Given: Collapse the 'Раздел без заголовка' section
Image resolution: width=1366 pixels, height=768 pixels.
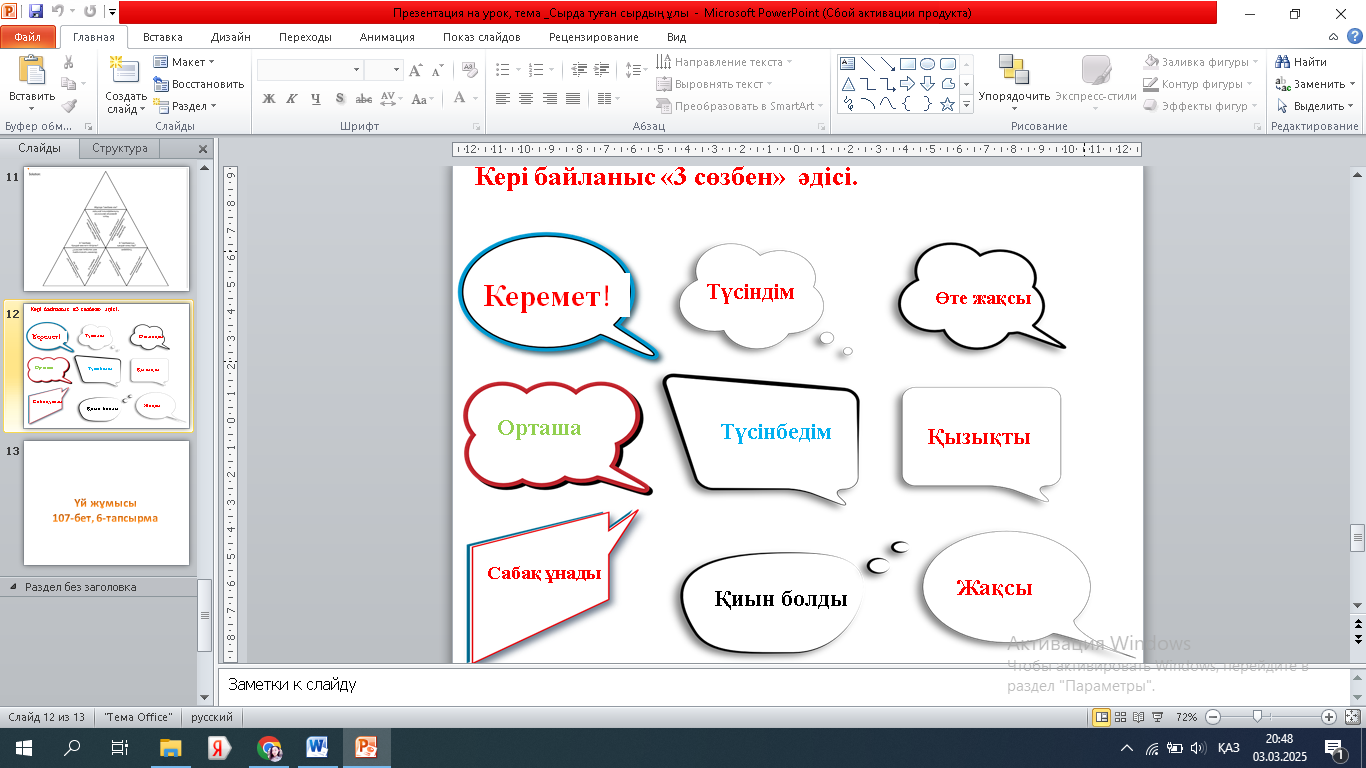Looking at the screenshot, I should (13, 587).
